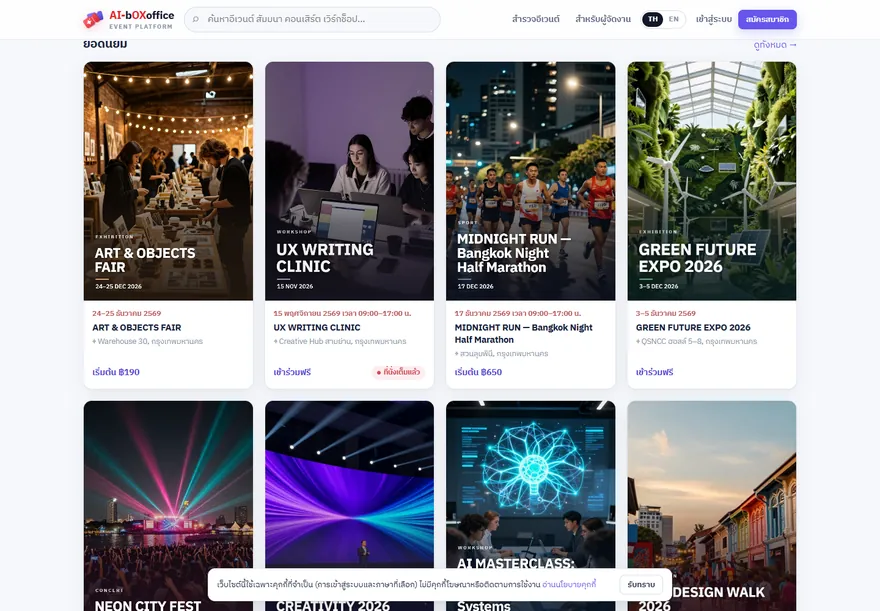Viewport: 880px width, 611px height.
Task: Open the GREEN FUTURE EXPO 2026 poster
Action: (x=712, y=181)
